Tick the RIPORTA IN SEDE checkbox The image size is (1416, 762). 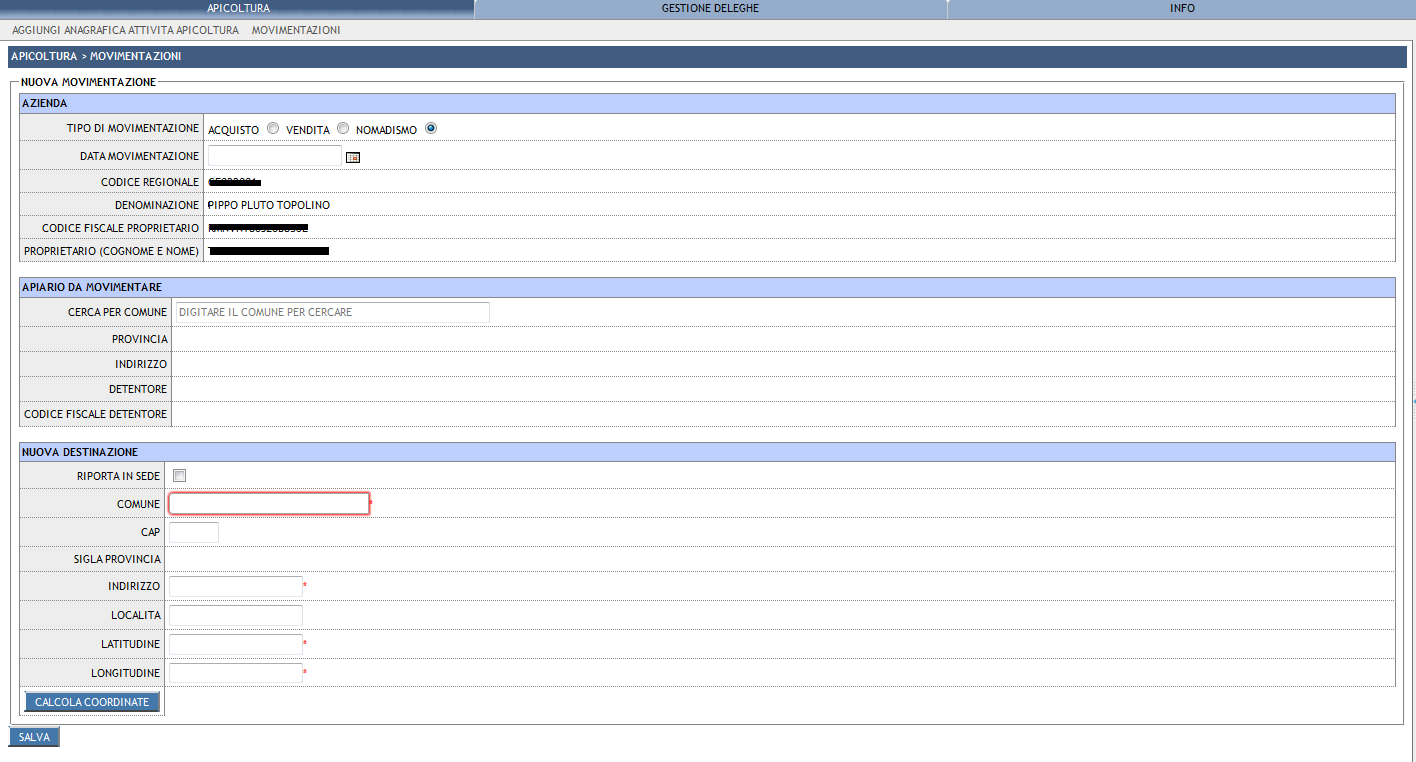click(180, 475)
